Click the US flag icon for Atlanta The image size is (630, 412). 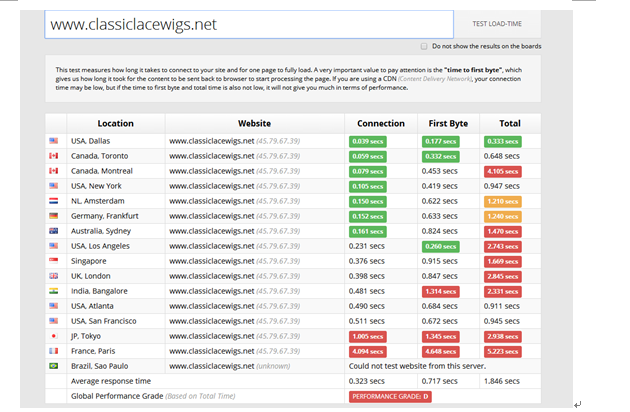[x=53, y=306]
